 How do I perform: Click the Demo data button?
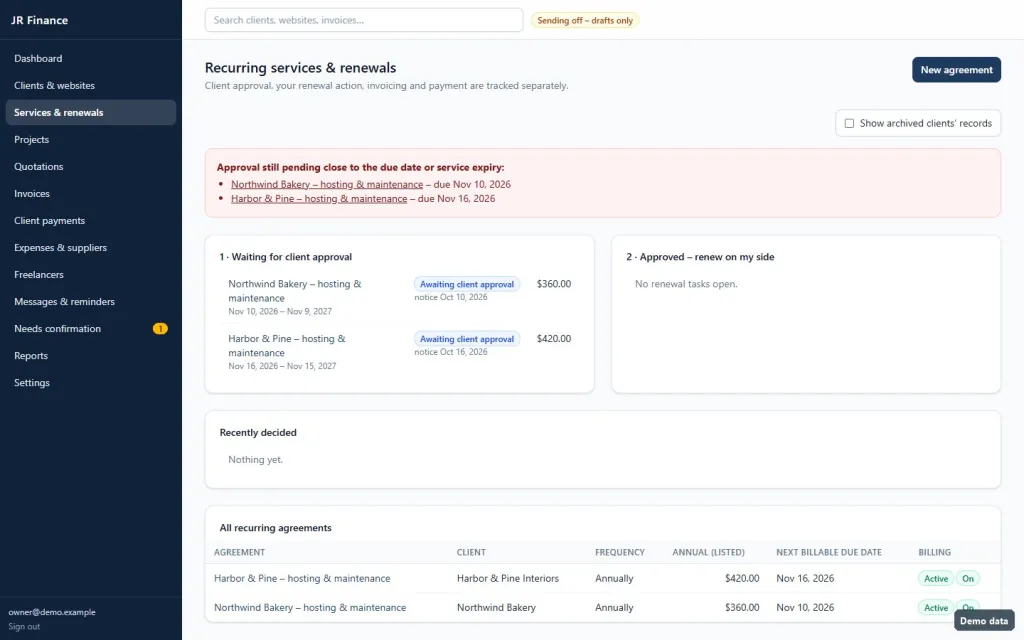[984, 621]
